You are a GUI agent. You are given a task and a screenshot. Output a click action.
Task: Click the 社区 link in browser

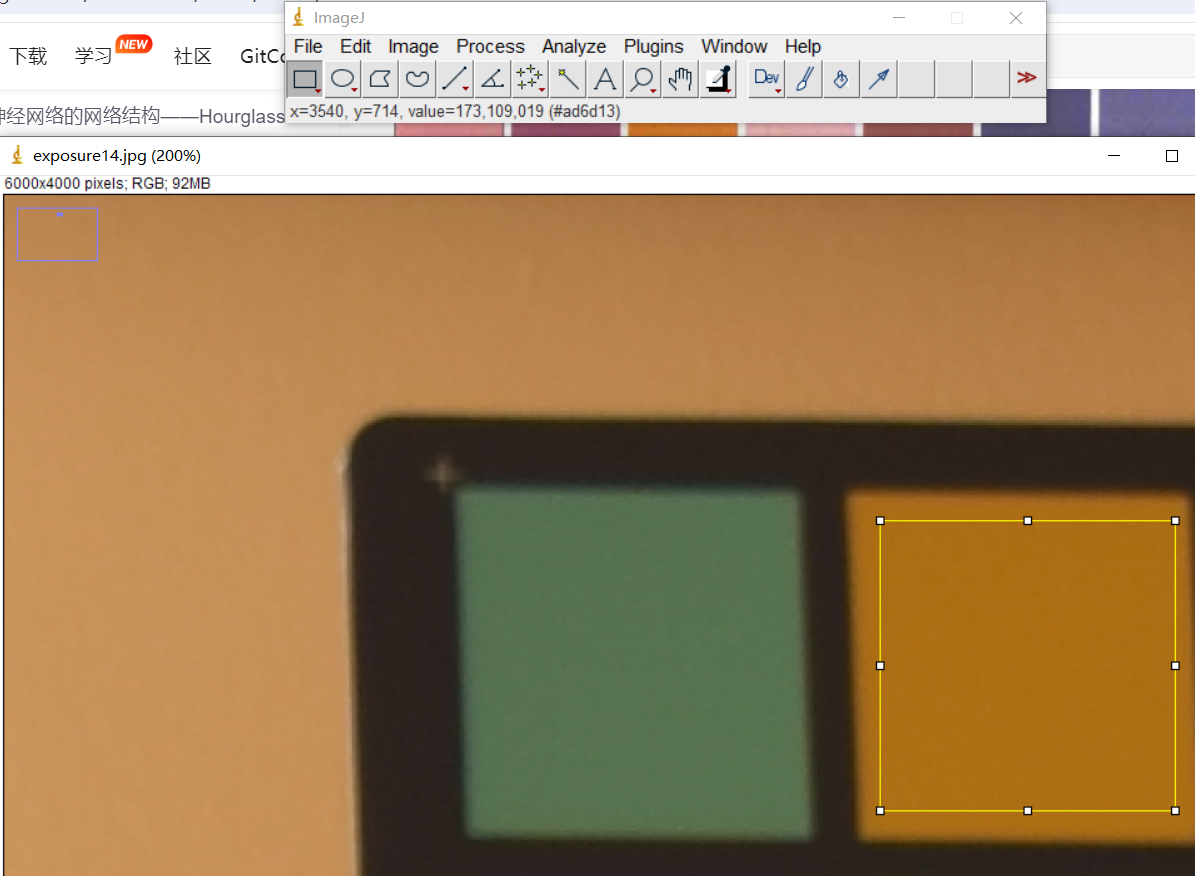(192, 56)
